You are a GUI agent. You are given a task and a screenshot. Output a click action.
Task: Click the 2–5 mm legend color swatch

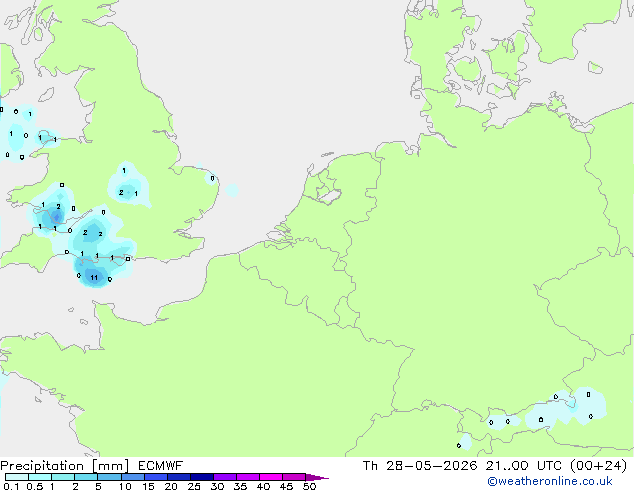tap(86, 477)
